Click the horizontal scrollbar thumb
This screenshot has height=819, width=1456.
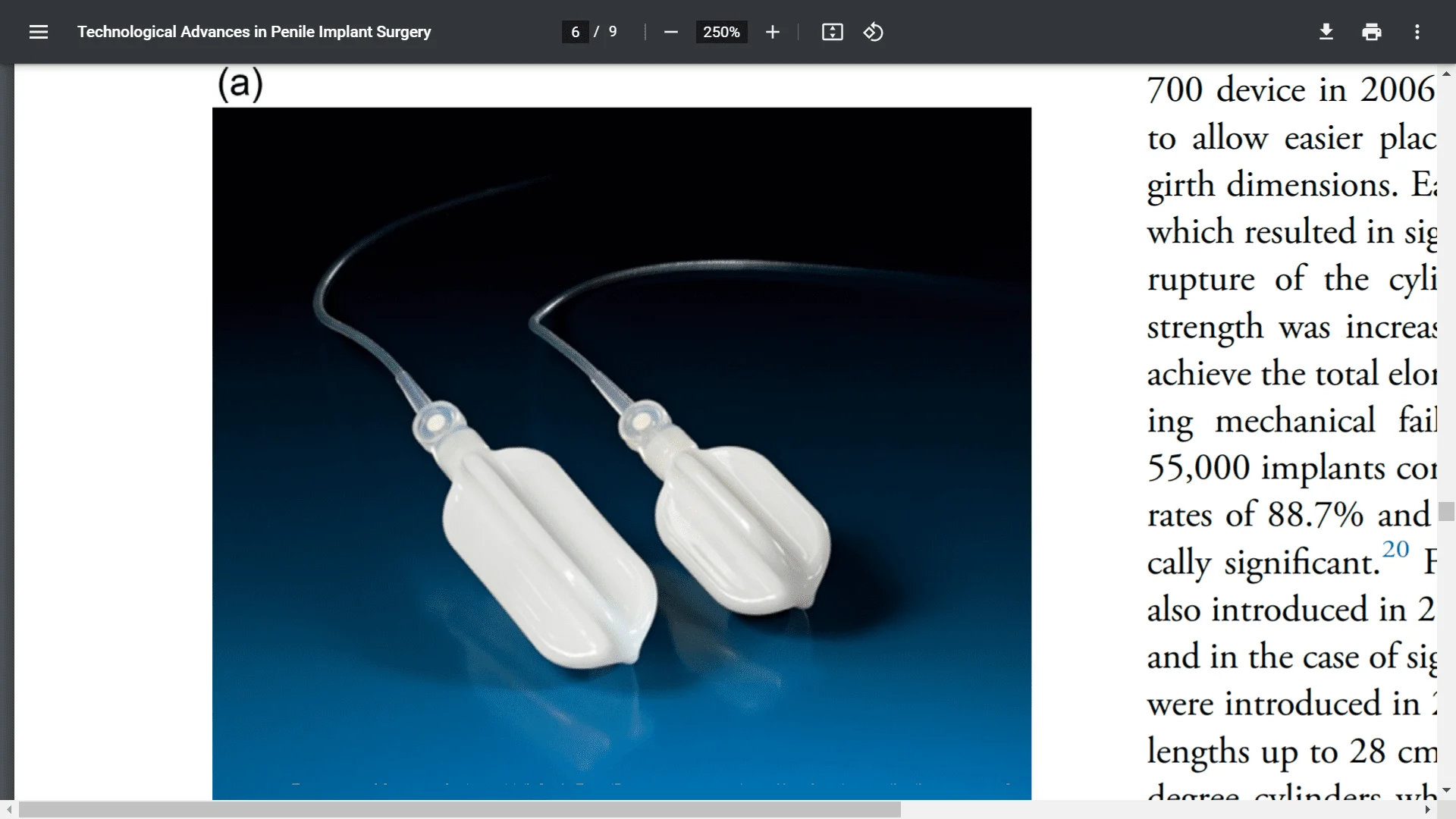click(x=460, y=810)
